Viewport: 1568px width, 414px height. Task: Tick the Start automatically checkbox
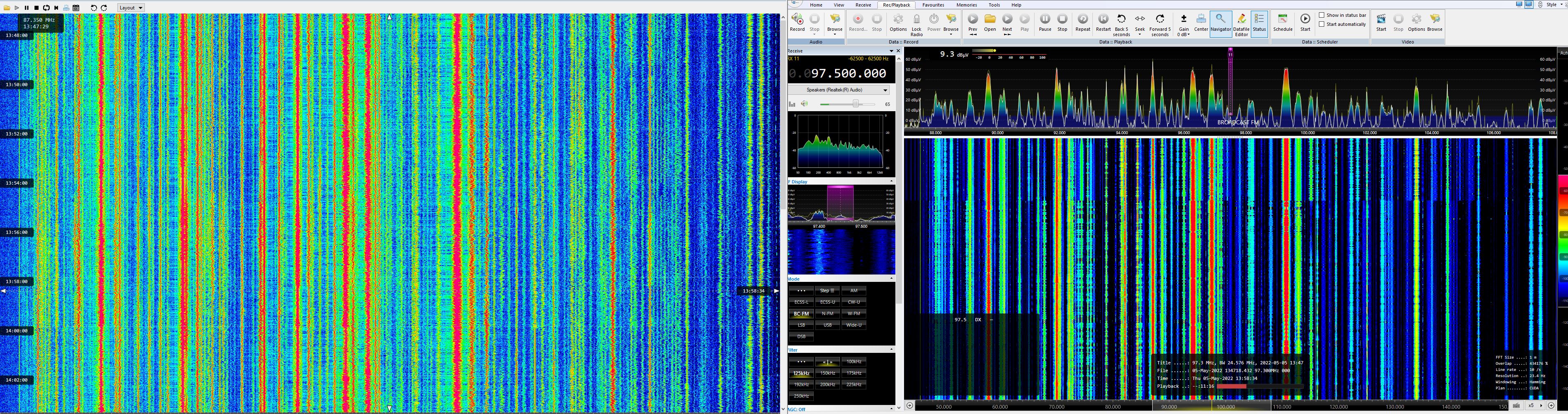(1321, 24)
